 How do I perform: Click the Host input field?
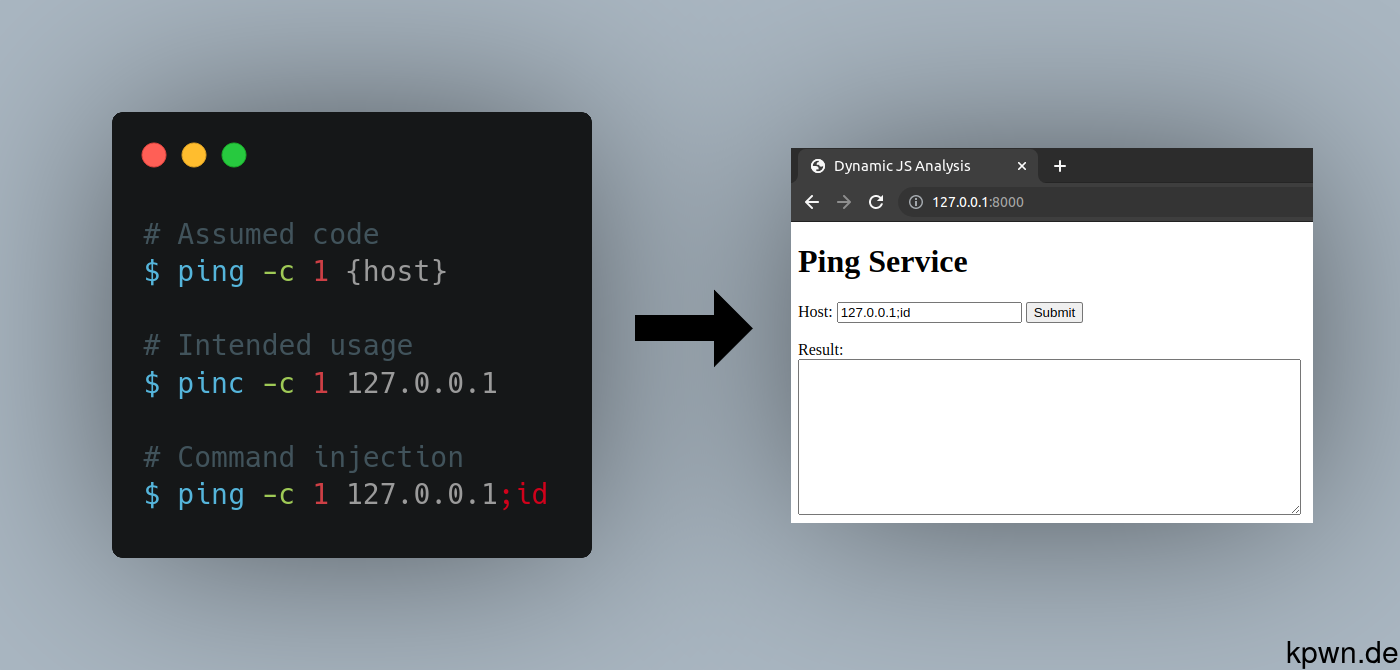pyautogui.click(x=928, y=312)
